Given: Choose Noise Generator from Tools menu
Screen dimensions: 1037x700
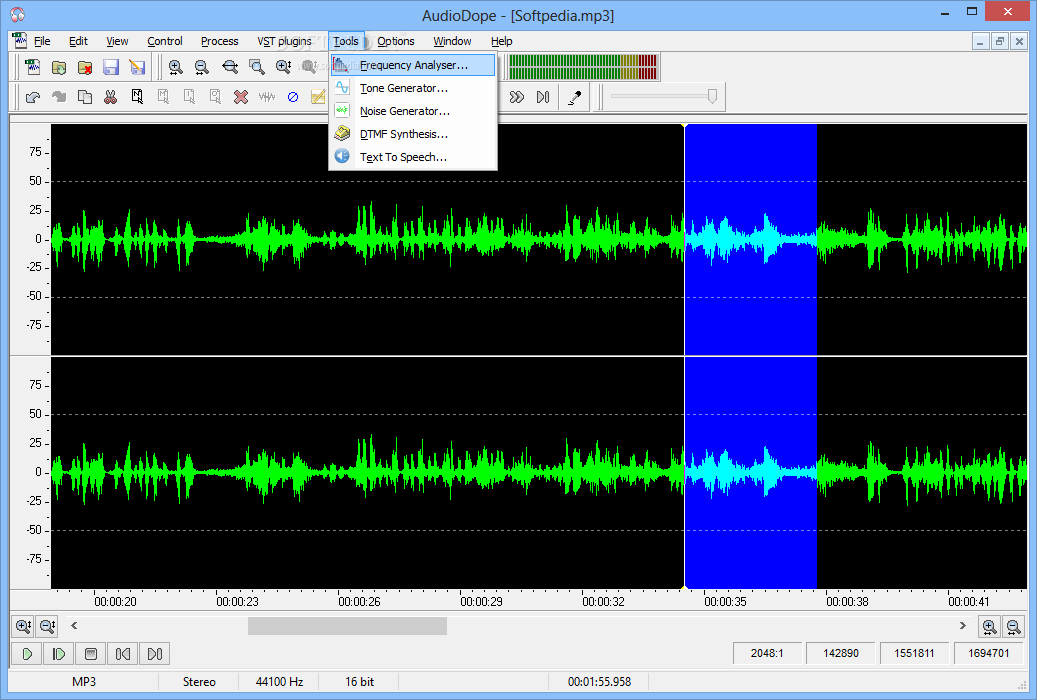Looking at the screenshot, I should [x=413, y=111].
